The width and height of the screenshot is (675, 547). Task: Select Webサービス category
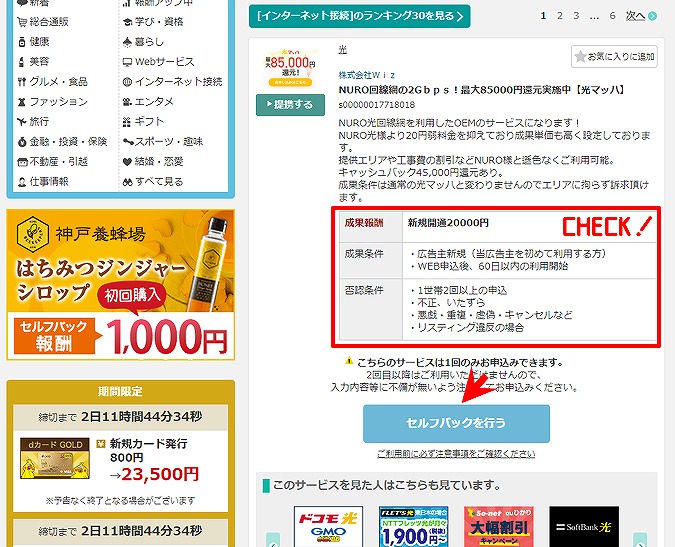[x=164, y=62]
